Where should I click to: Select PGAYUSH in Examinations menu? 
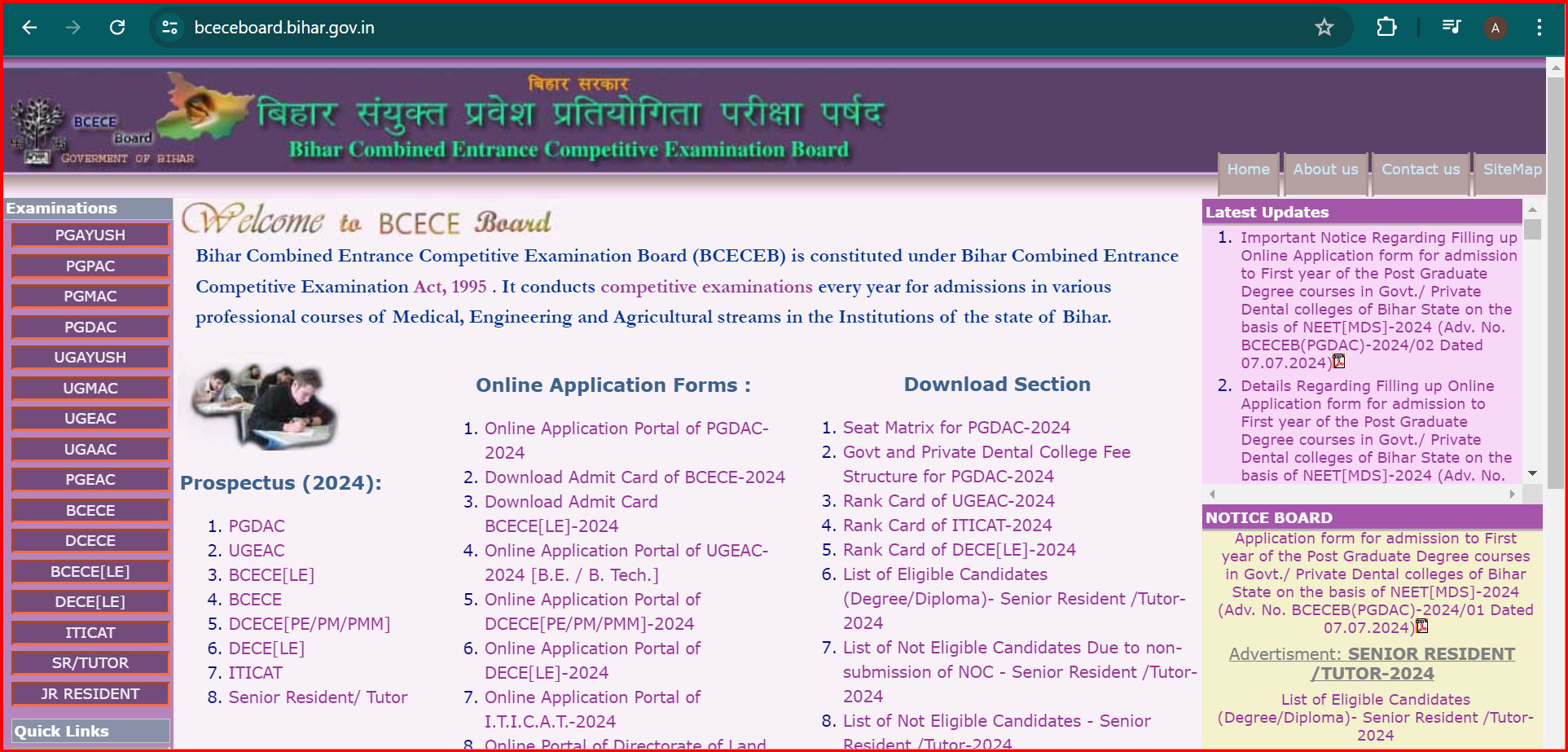click(90, 235)
